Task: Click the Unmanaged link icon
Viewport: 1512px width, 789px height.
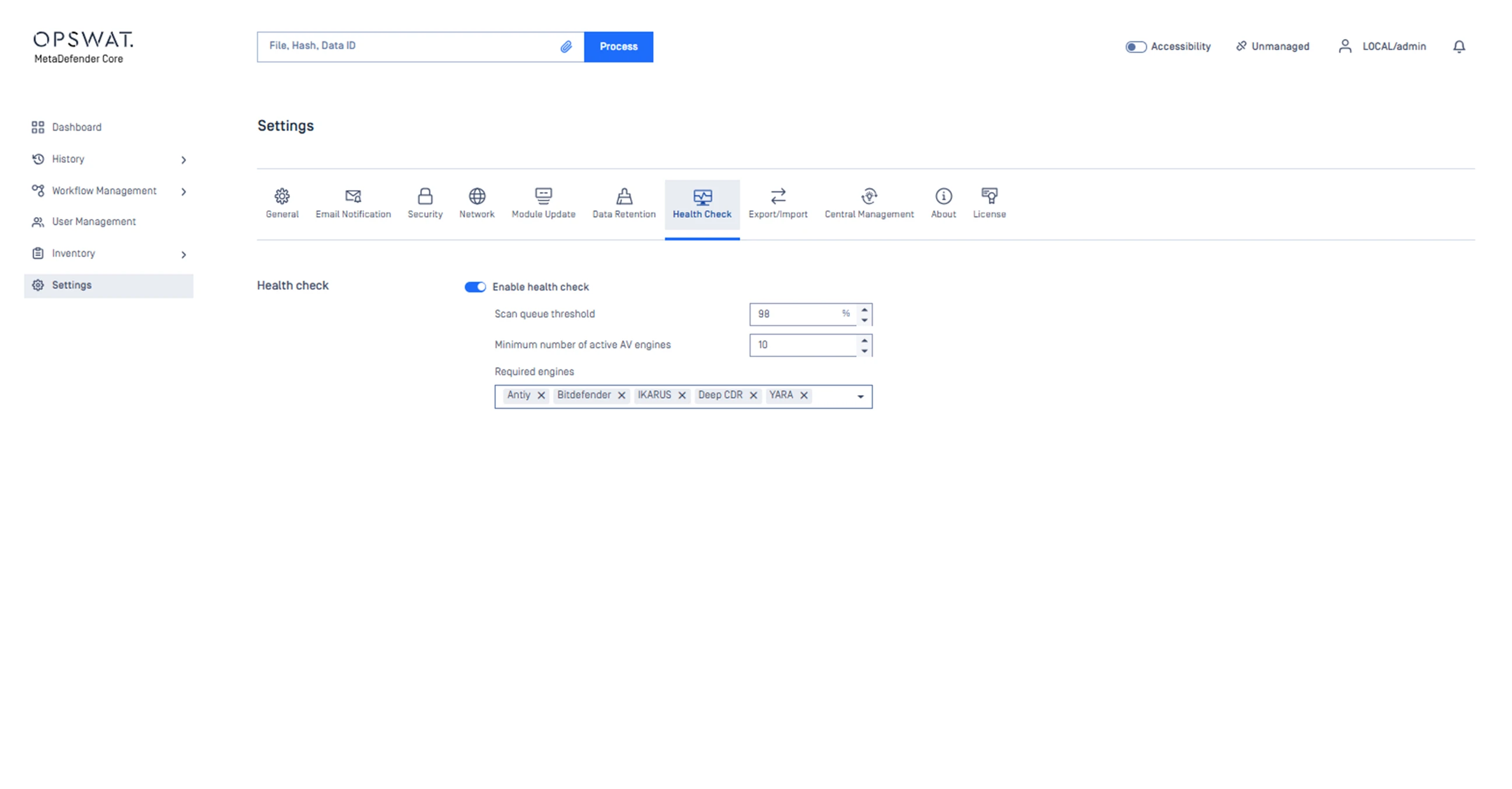Action: pyautogui.click(x=1241, y=46)
